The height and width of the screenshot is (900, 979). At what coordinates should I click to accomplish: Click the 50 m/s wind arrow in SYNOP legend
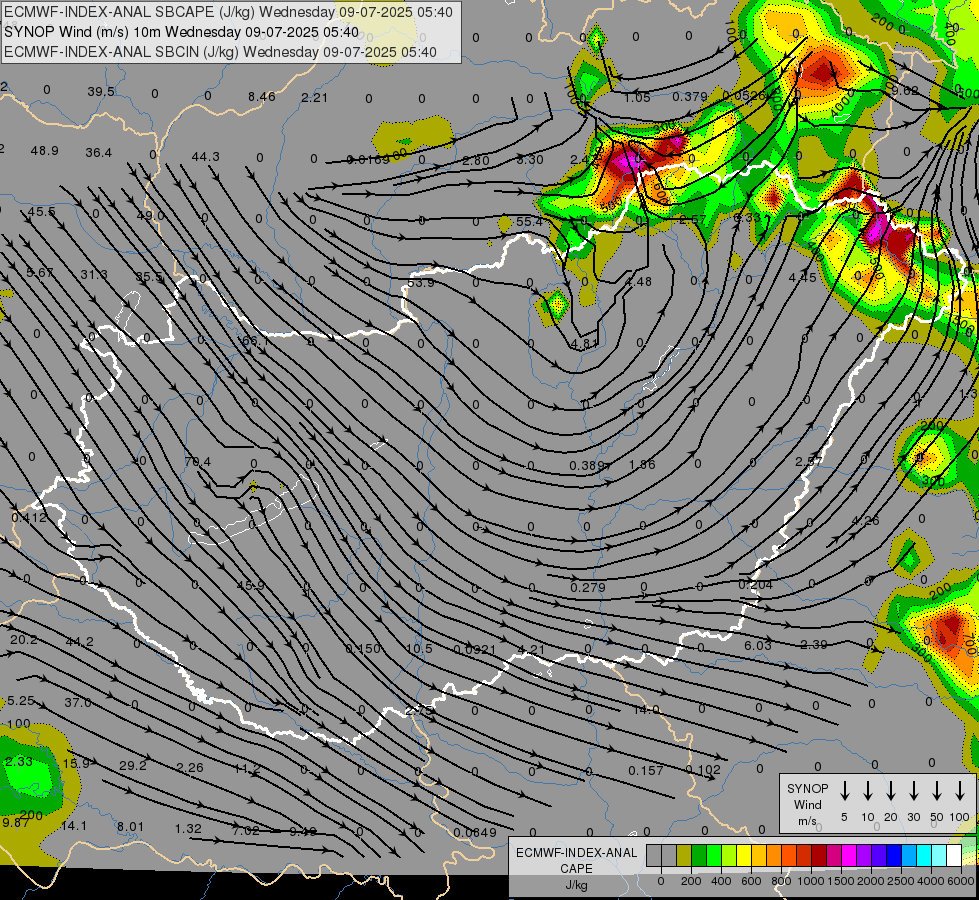(937, 791)
